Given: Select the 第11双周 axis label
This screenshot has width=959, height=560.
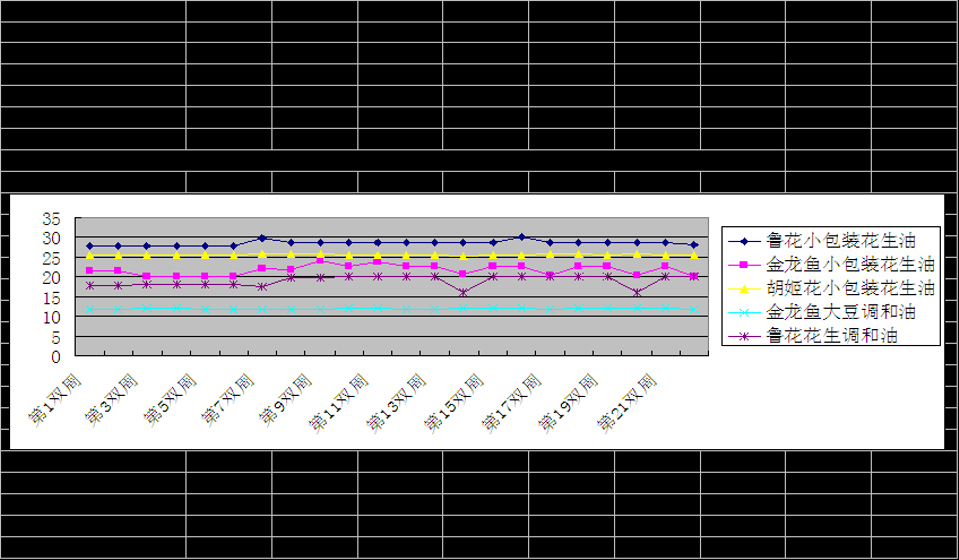Looking at the screenshot, I should pos(339,403).
